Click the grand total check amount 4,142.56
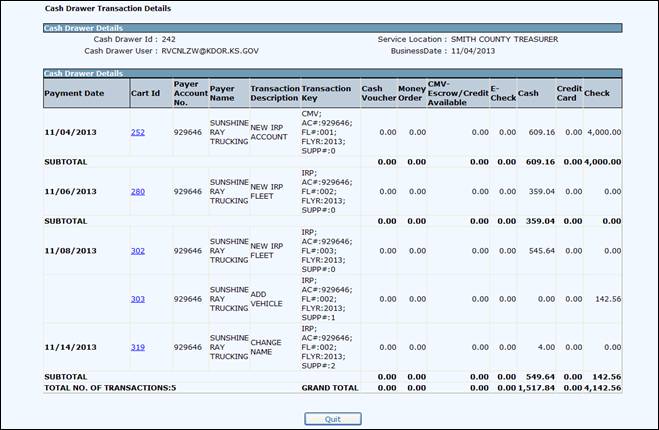 point(603,387)
